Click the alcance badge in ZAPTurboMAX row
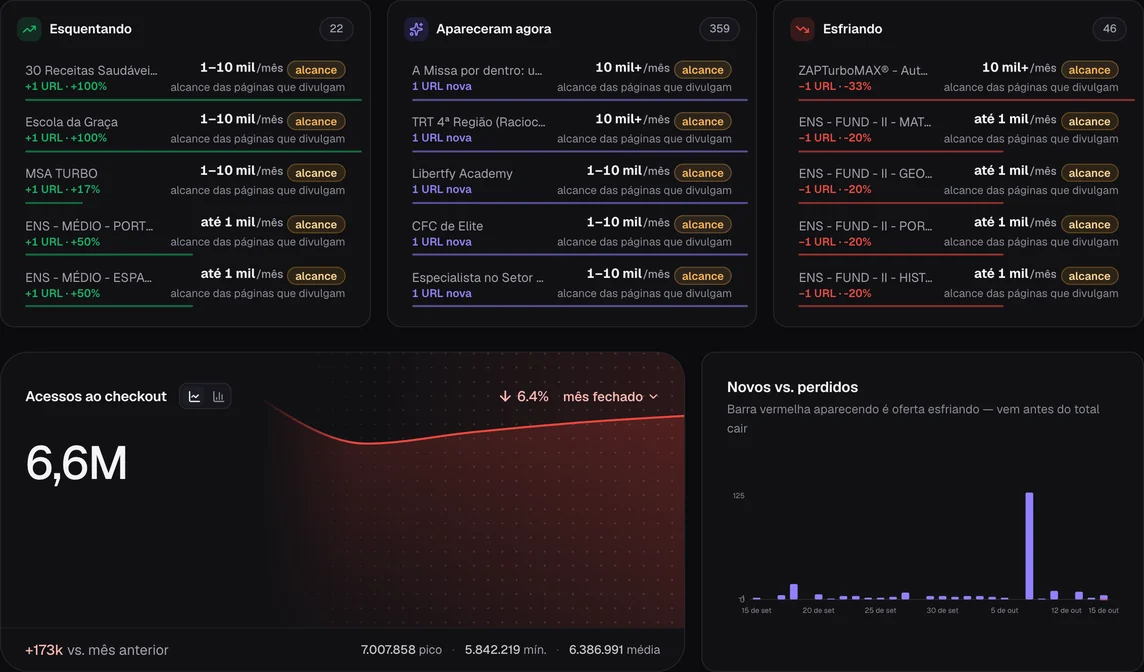Image resolution: width=1144 pixels, height=672 pixels. [x=1089, y=70]
